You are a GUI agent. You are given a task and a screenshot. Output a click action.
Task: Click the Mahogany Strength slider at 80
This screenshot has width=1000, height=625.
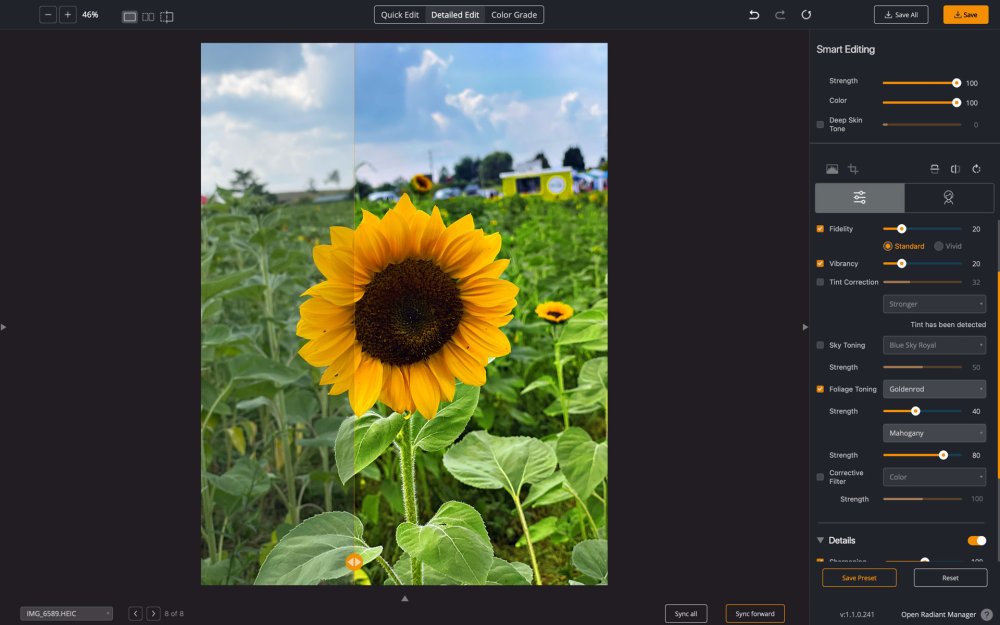(x=922, y=455)
